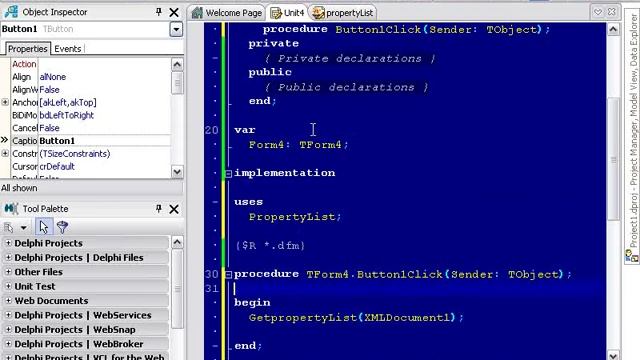Expand Delphi Projects | WebServices category
Screen dimensions: 640x360
[x=8, y=315]
